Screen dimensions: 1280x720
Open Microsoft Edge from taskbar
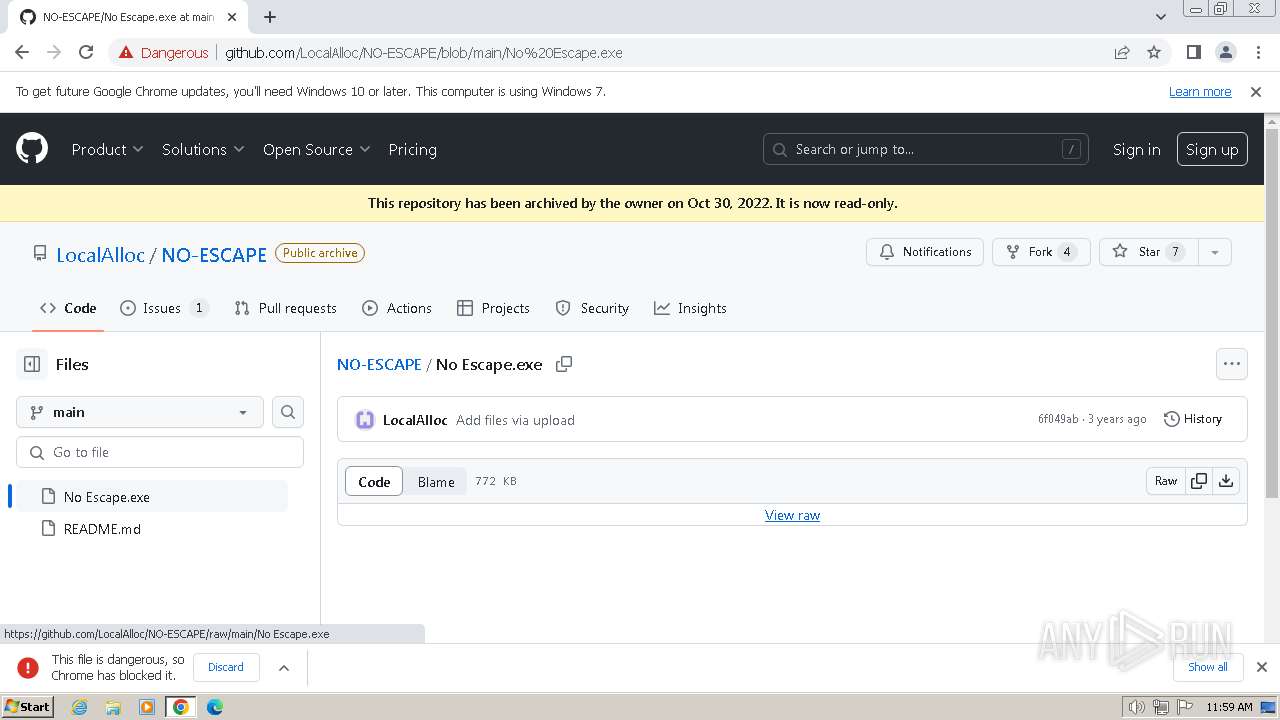215,707
